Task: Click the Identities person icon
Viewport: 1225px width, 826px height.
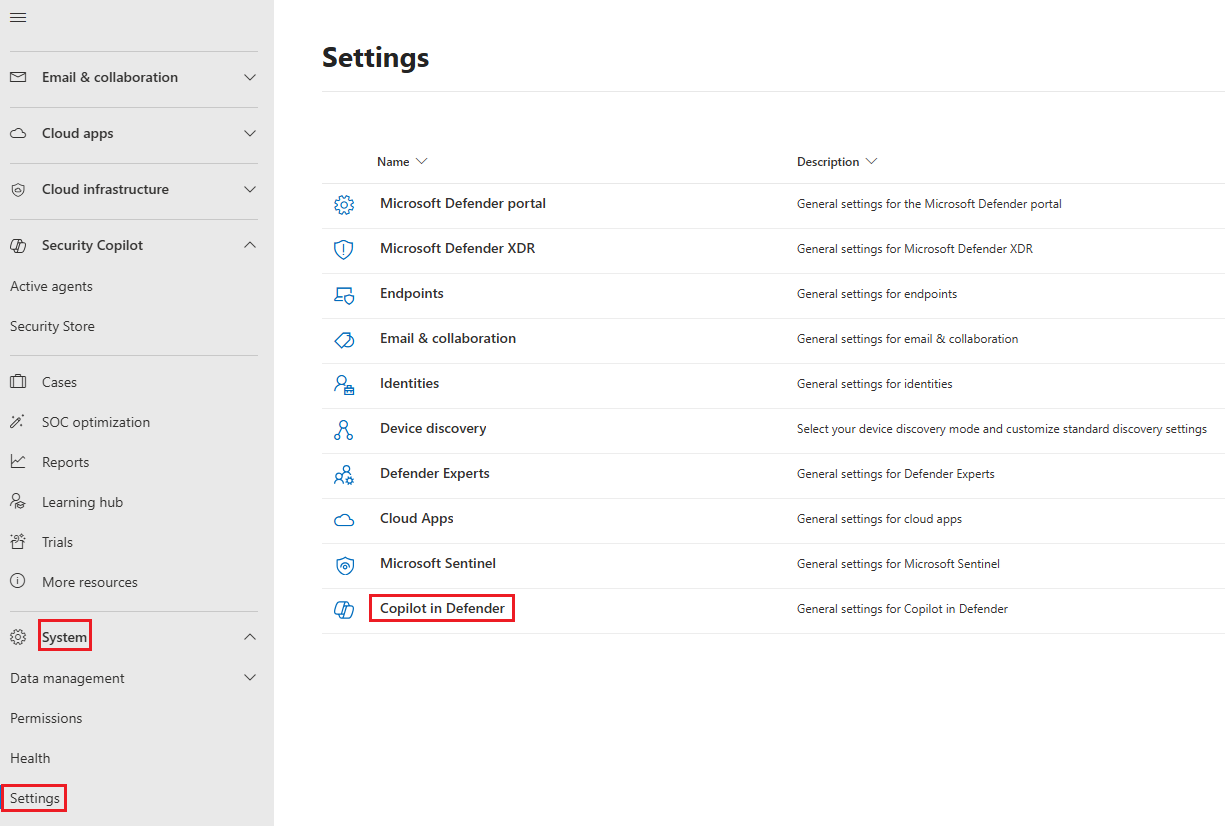Action: point(344,385)
